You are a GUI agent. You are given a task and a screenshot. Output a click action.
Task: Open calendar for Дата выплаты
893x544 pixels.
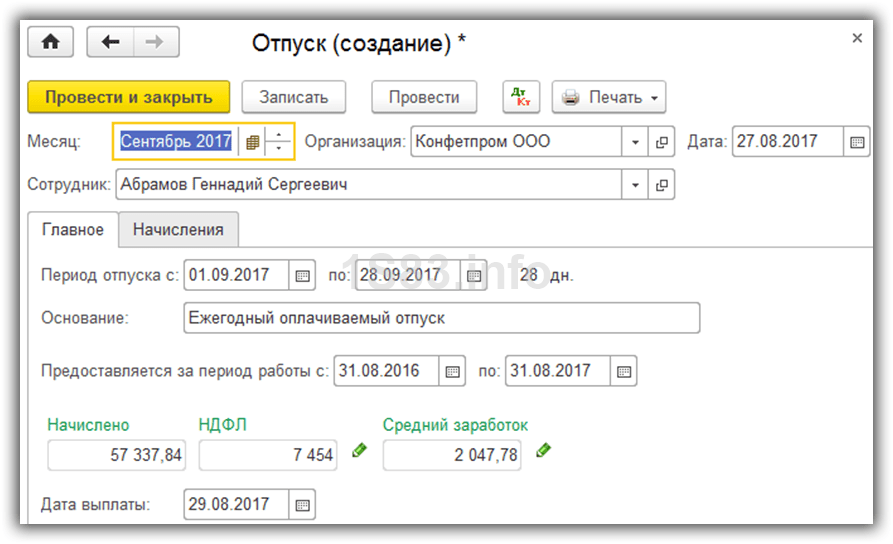[x=303, y=504]
